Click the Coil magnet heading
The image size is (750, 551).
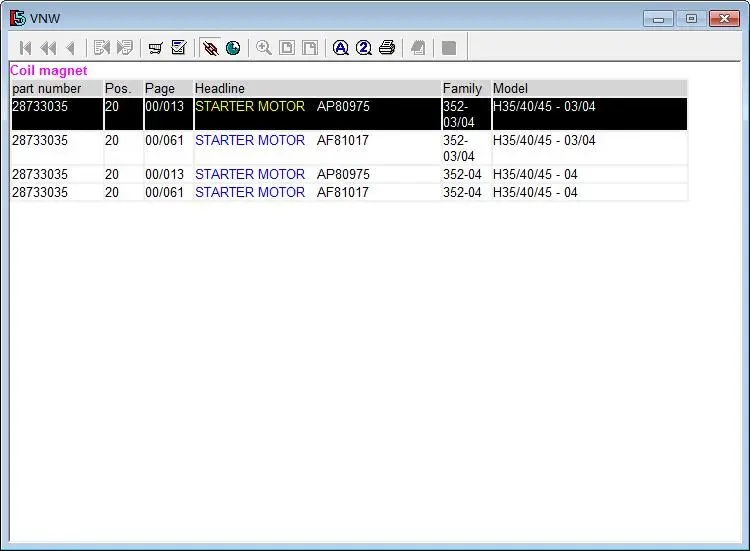click(x=49, y=70)
